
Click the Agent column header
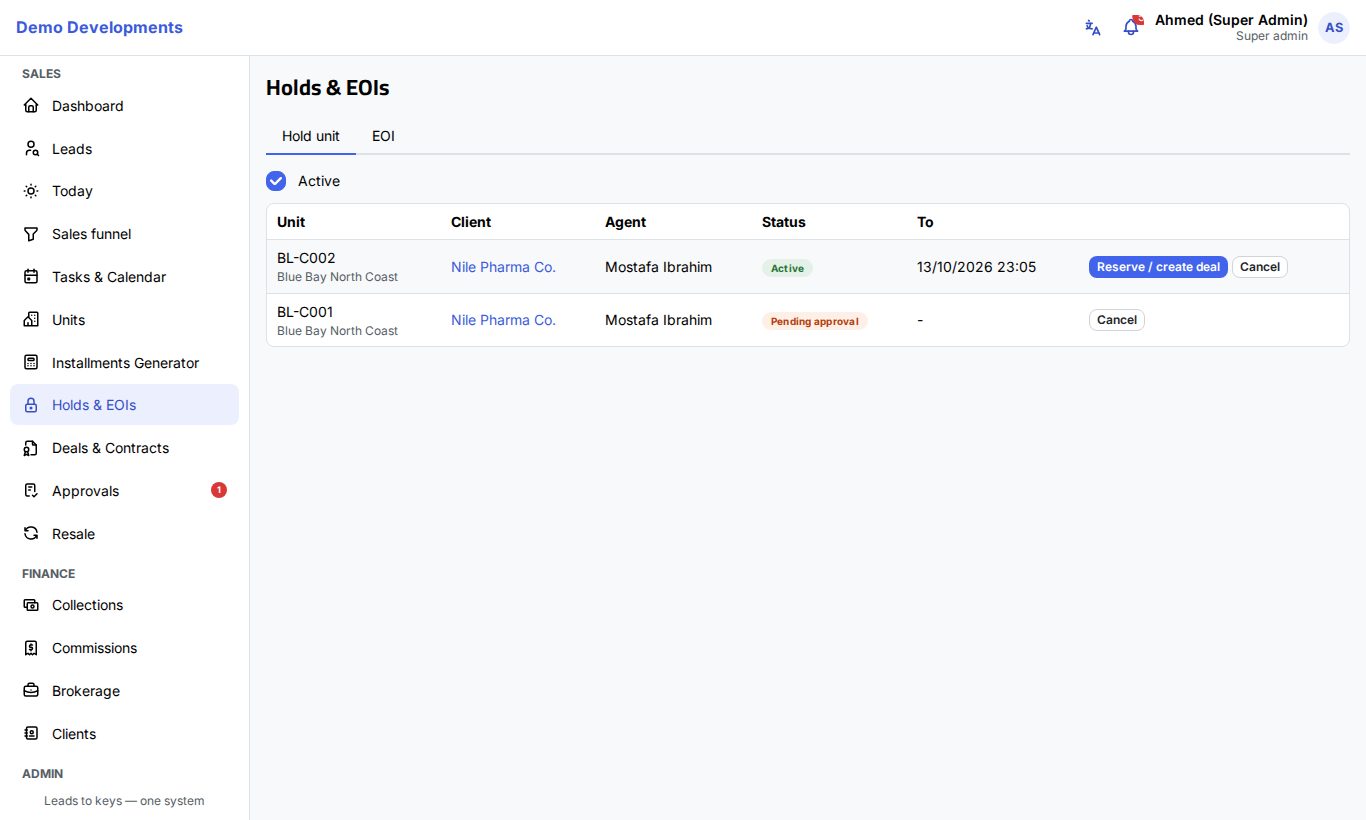[x=625, y=222]
